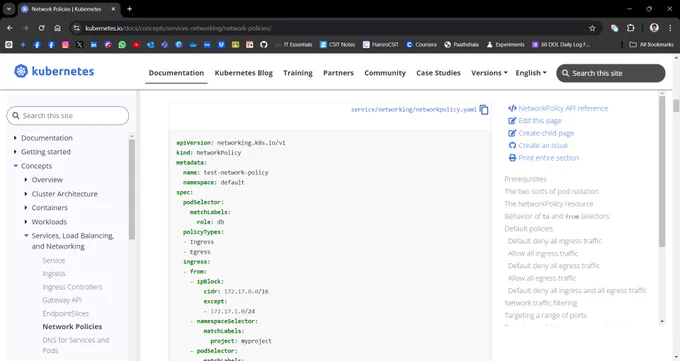The image size is (680, 361).
Task: Open the WhatsApp bookmark icon
Action: pyautogui.click(x=122, y=45)
